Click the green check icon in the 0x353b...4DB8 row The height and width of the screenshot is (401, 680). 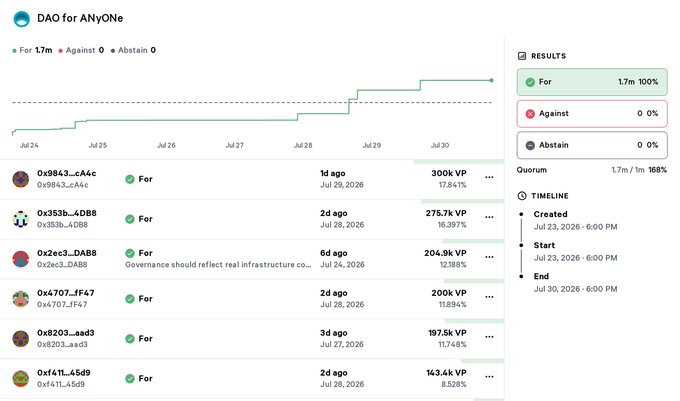tap(130, 219)
